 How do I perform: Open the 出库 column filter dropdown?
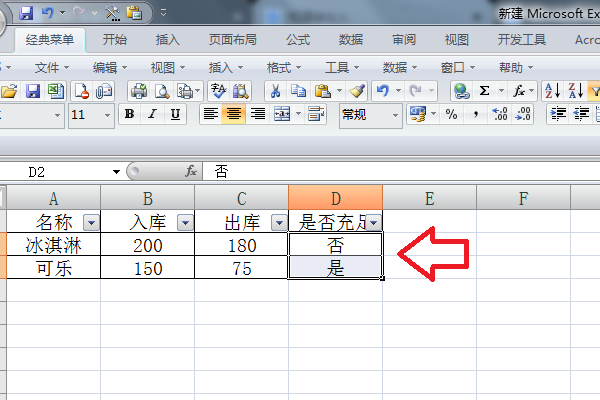click(279, 222)
